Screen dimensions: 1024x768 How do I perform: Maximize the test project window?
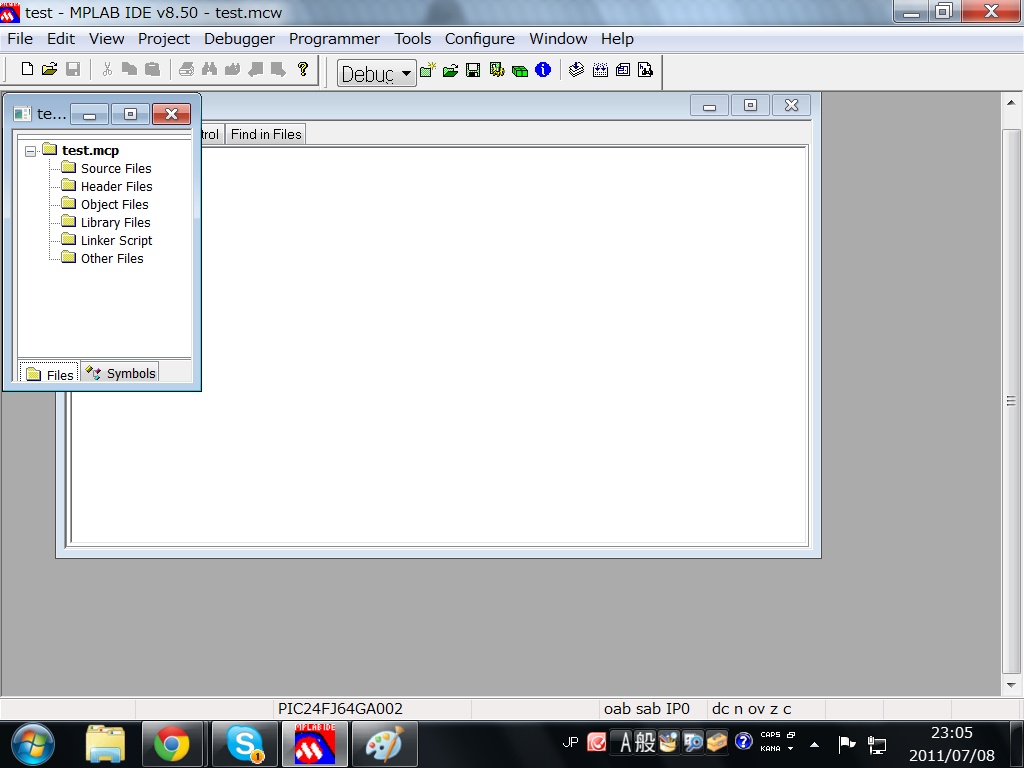pos(131,114)
